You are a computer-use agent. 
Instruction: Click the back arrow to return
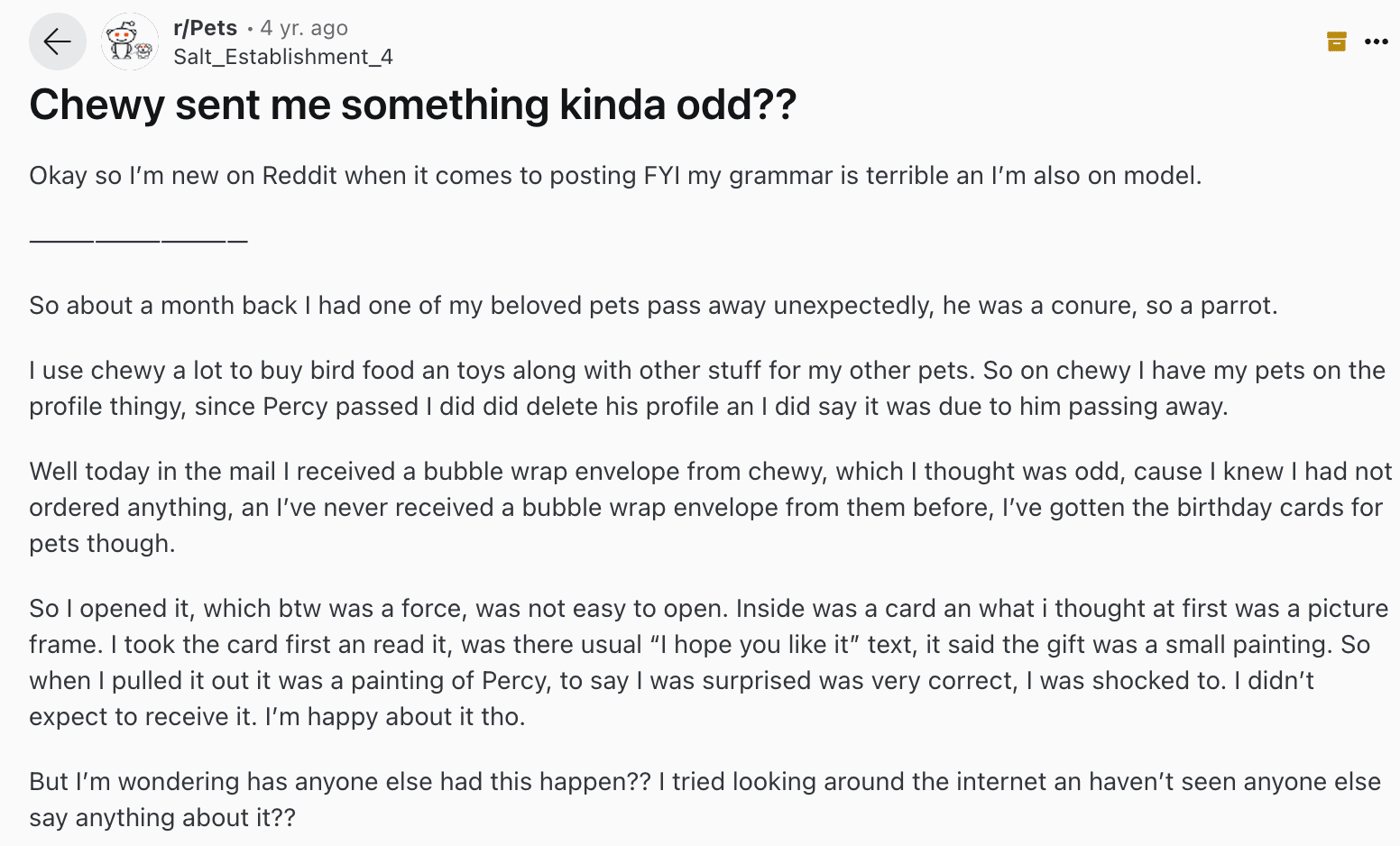coord(57,41)
